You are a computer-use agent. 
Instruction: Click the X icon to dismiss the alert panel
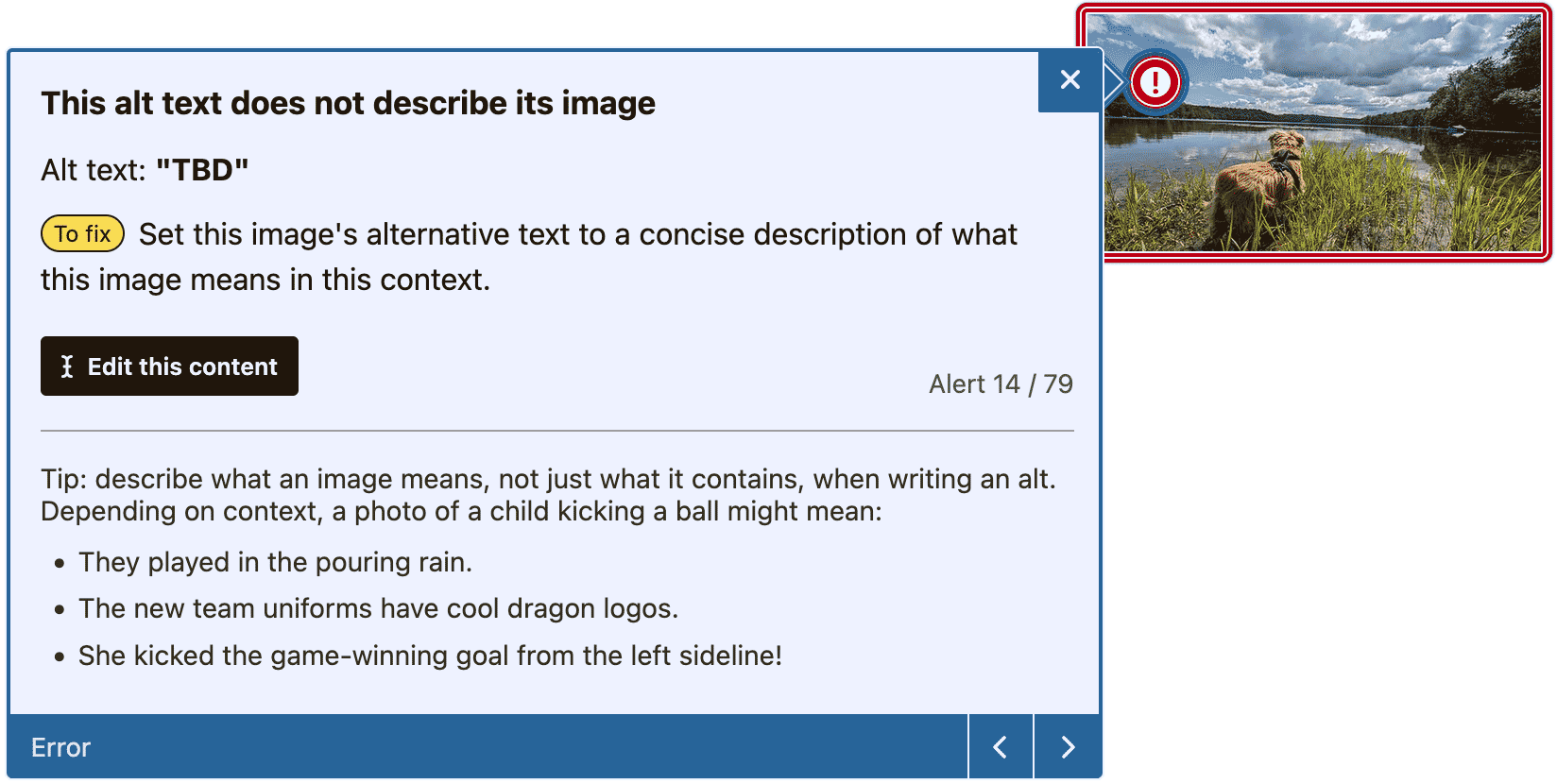pyautogui.click(x=1069, y=81)
